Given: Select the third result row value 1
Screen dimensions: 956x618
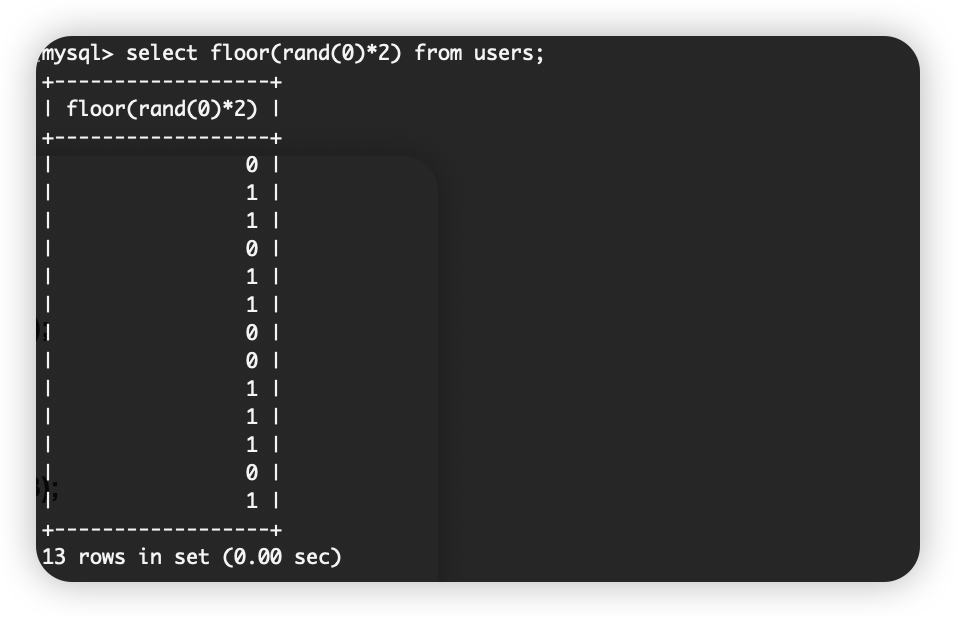Looking at the screenshot, I should pos(251,221).
